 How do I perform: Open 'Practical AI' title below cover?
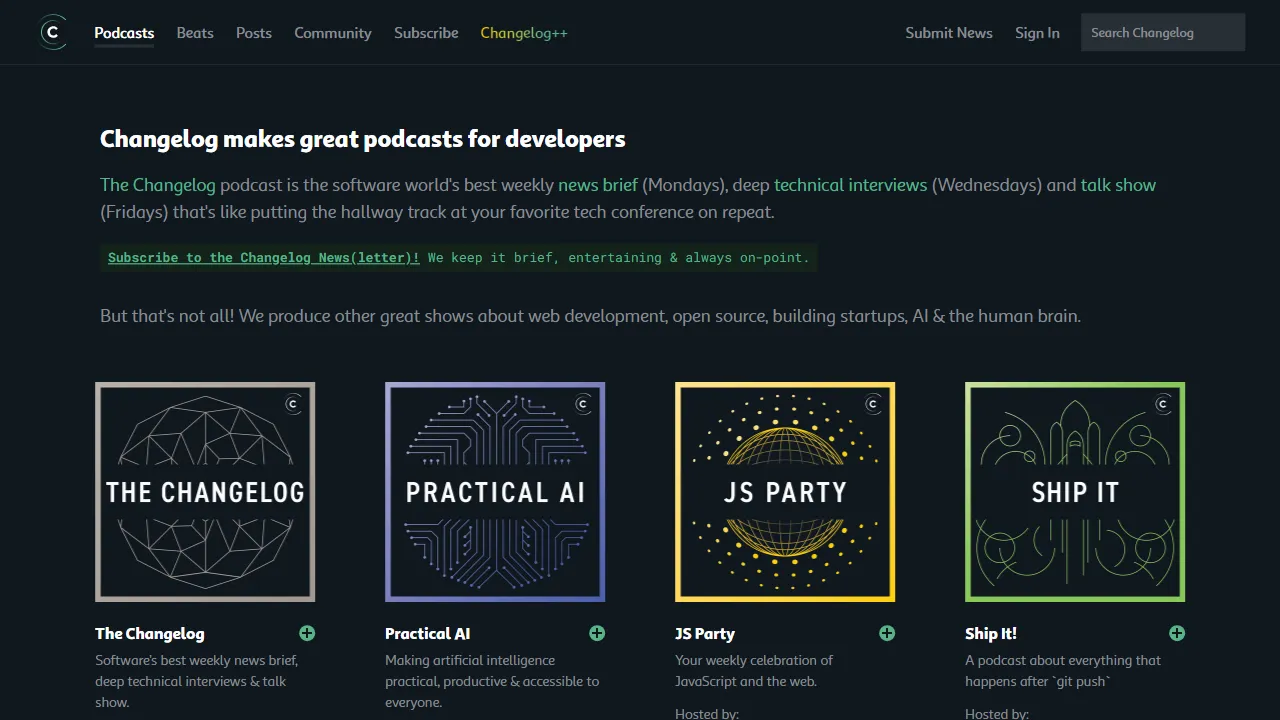point(427,633)
